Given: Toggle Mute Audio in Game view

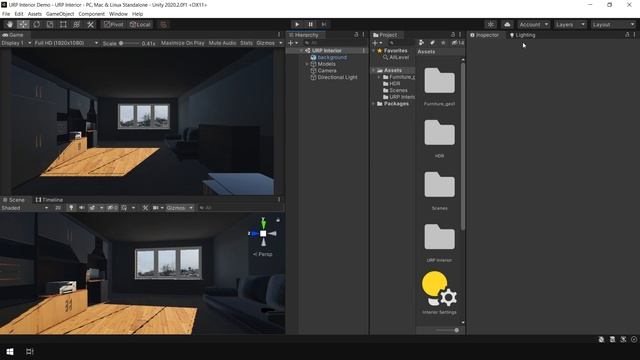Looking at the screenshot, I should (x=222, y=43).
